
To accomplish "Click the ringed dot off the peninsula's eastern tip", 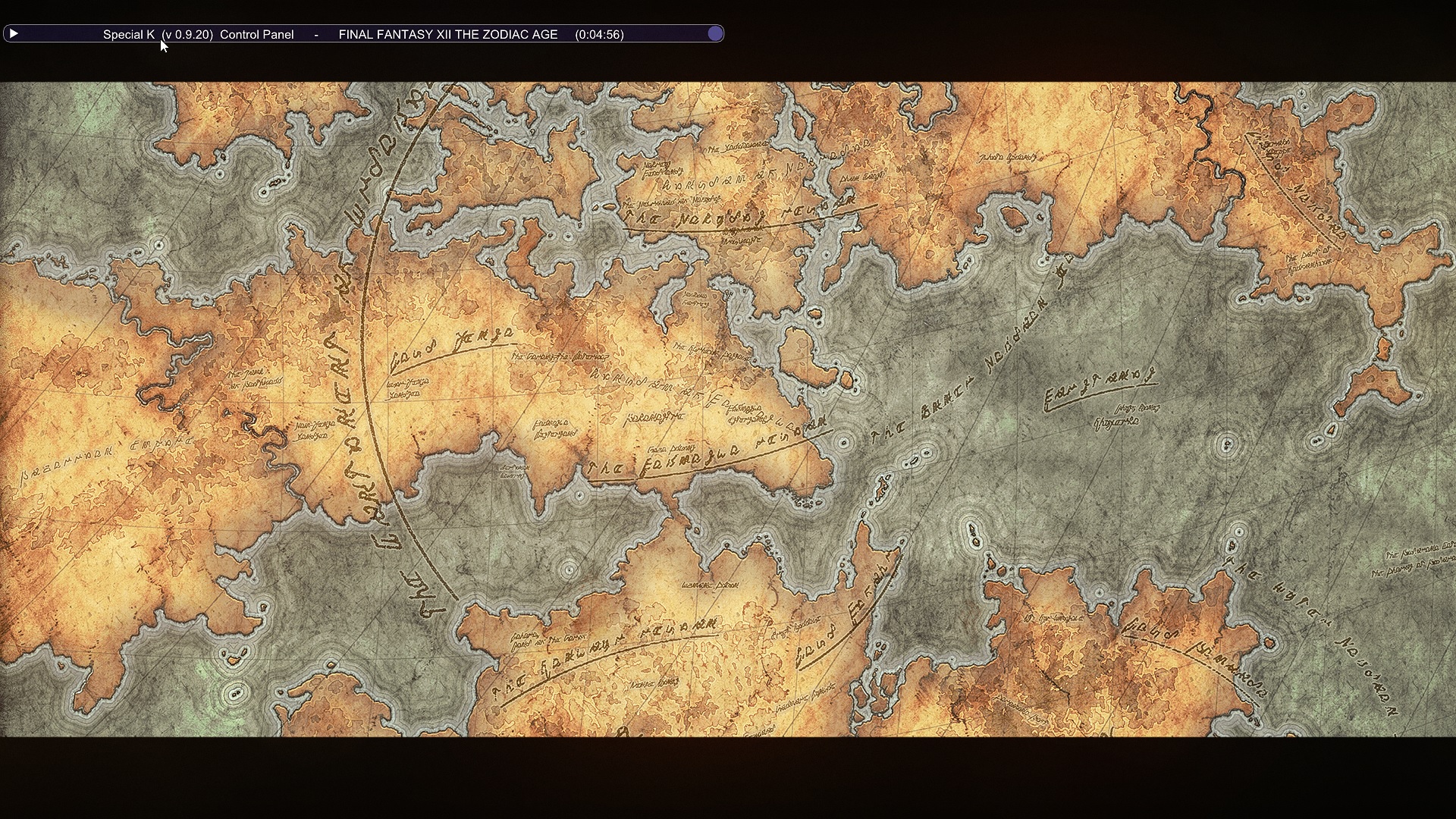I will (x=844, y=441).
